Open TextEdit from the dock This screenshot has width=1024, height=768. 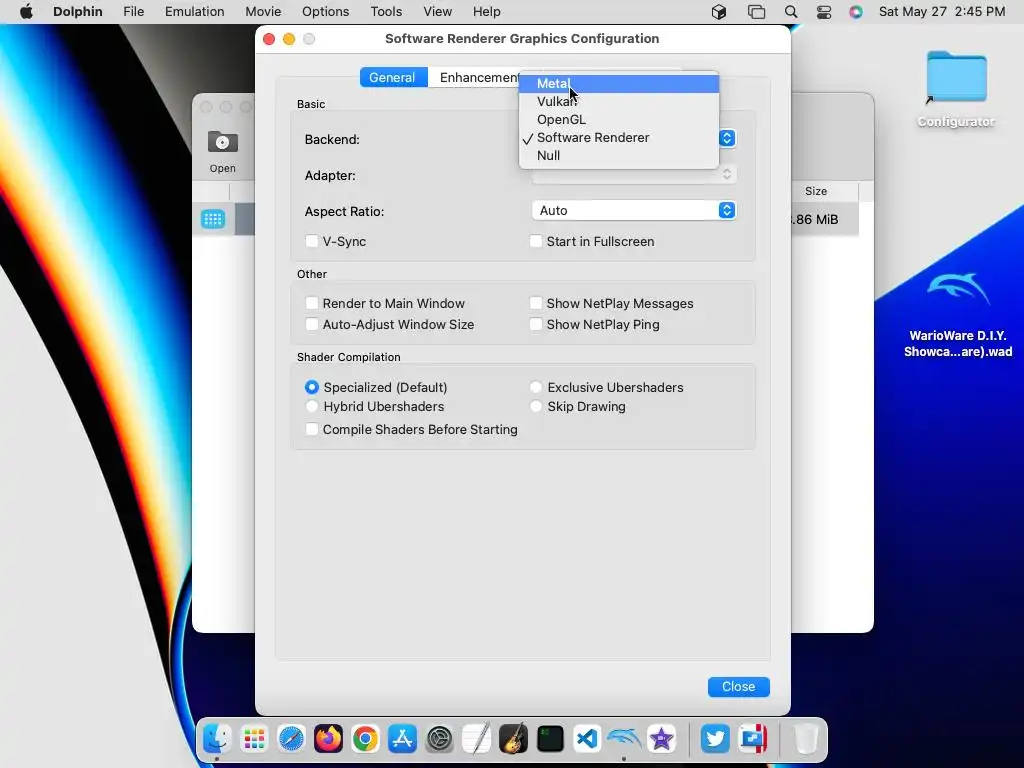coord(476,739)
